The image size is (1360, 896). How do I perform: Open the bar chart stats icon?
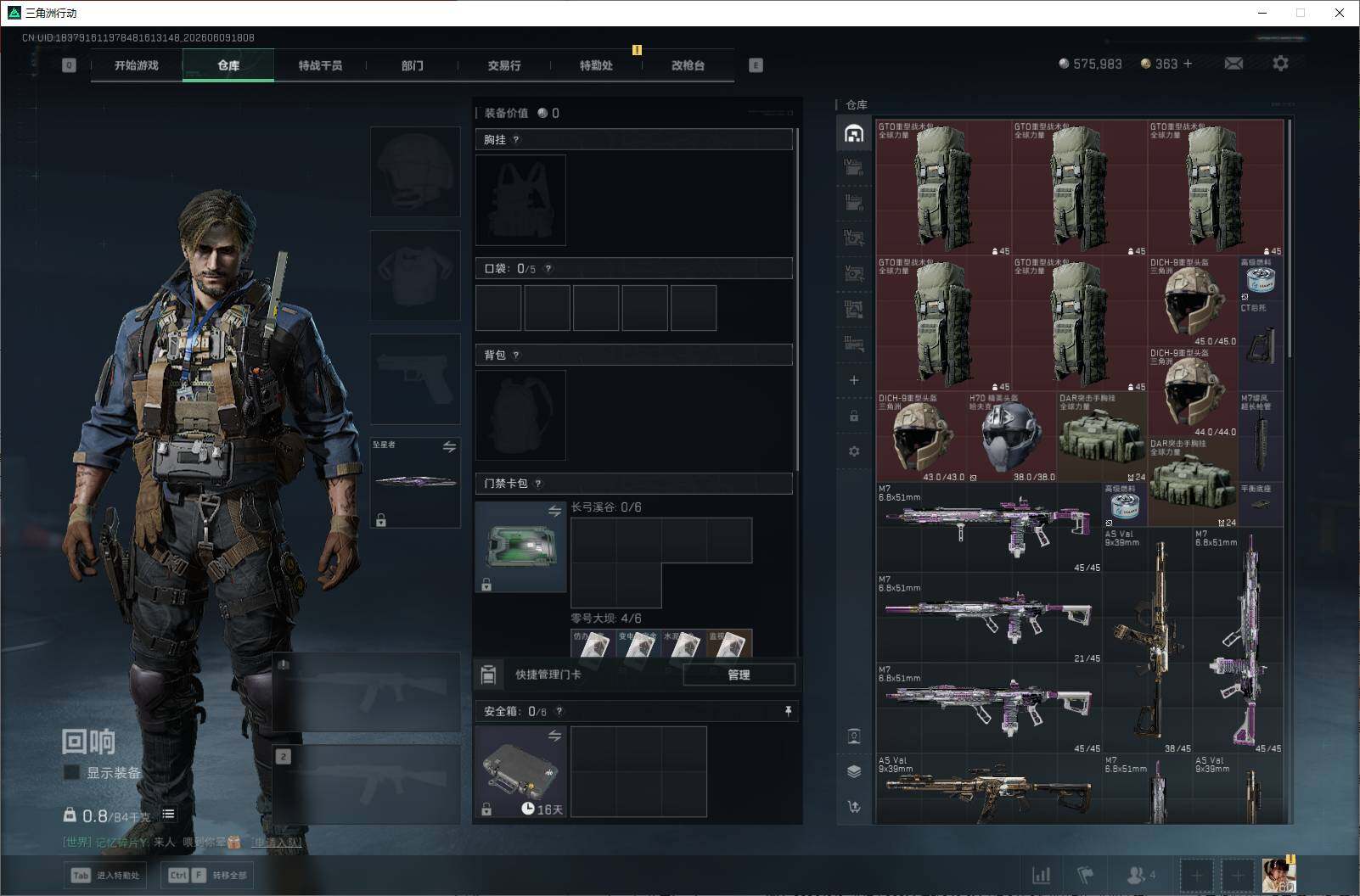click(x=1041, y=875)
